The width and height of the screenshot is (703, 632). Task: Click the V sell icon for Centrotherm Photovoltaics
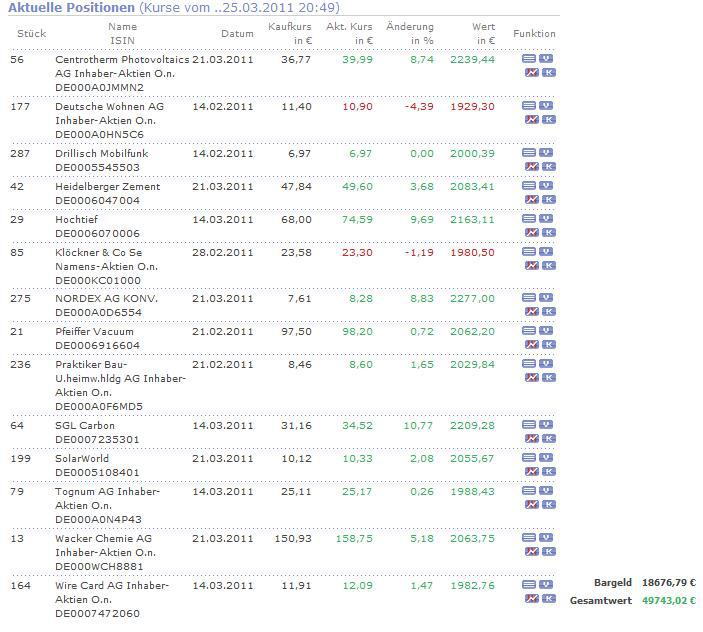[x=546, y=58]
